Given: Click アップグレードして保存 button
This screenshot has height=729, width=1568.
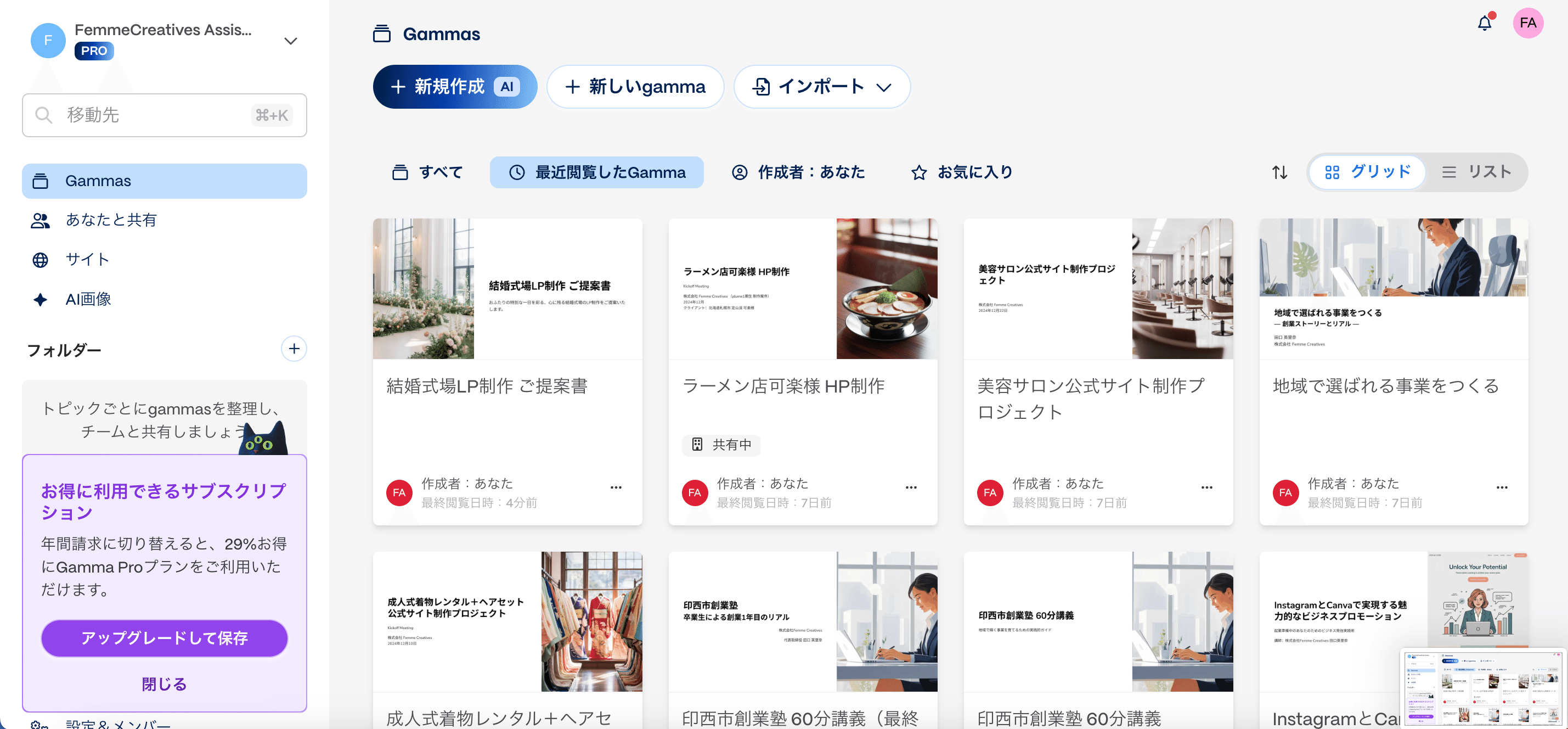Looking at the screenshot, I should click(x=165, y=638).
